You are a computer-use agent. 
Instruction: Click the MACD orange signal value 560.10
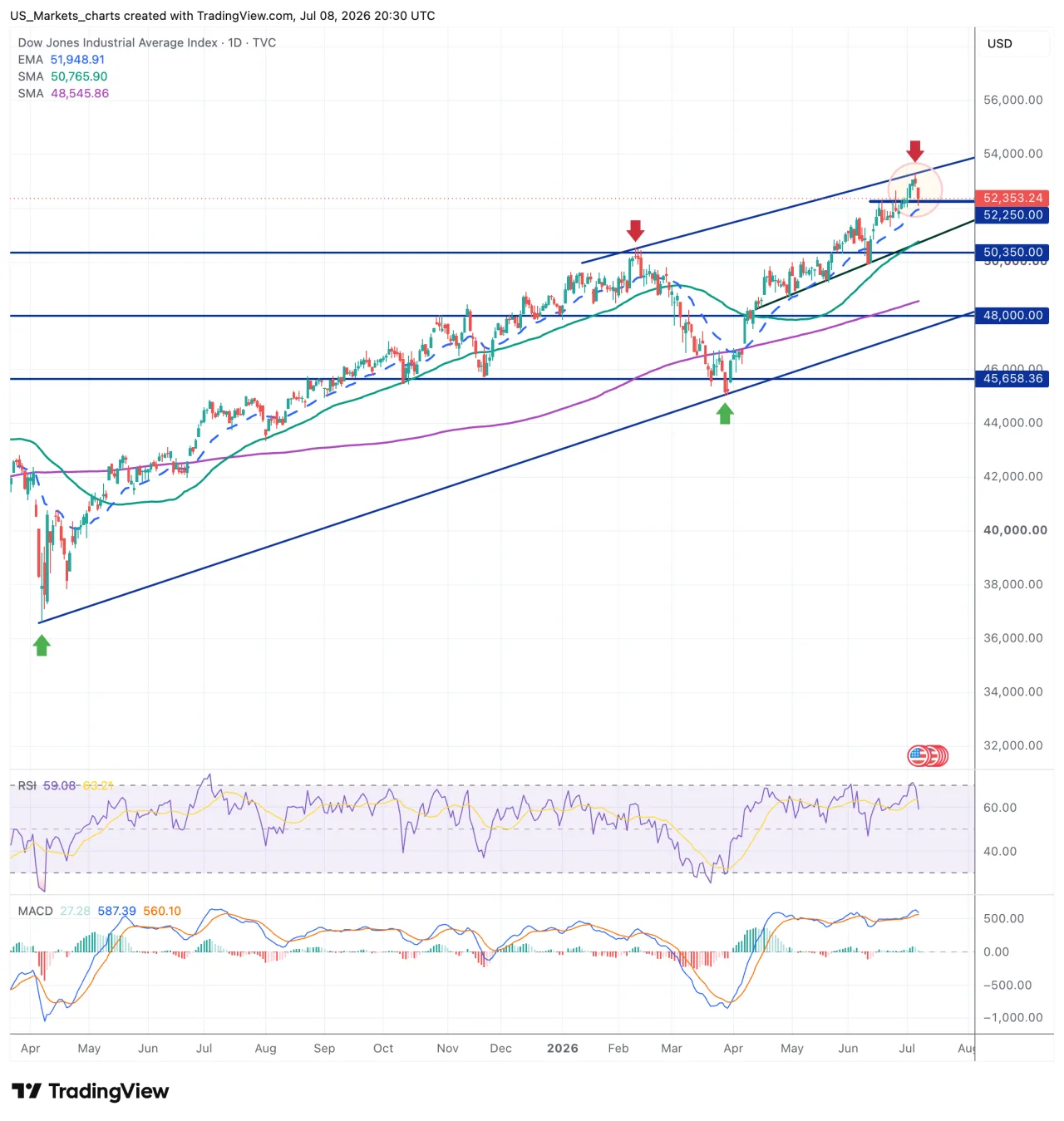pyautogui.click(x=162, y=911)
